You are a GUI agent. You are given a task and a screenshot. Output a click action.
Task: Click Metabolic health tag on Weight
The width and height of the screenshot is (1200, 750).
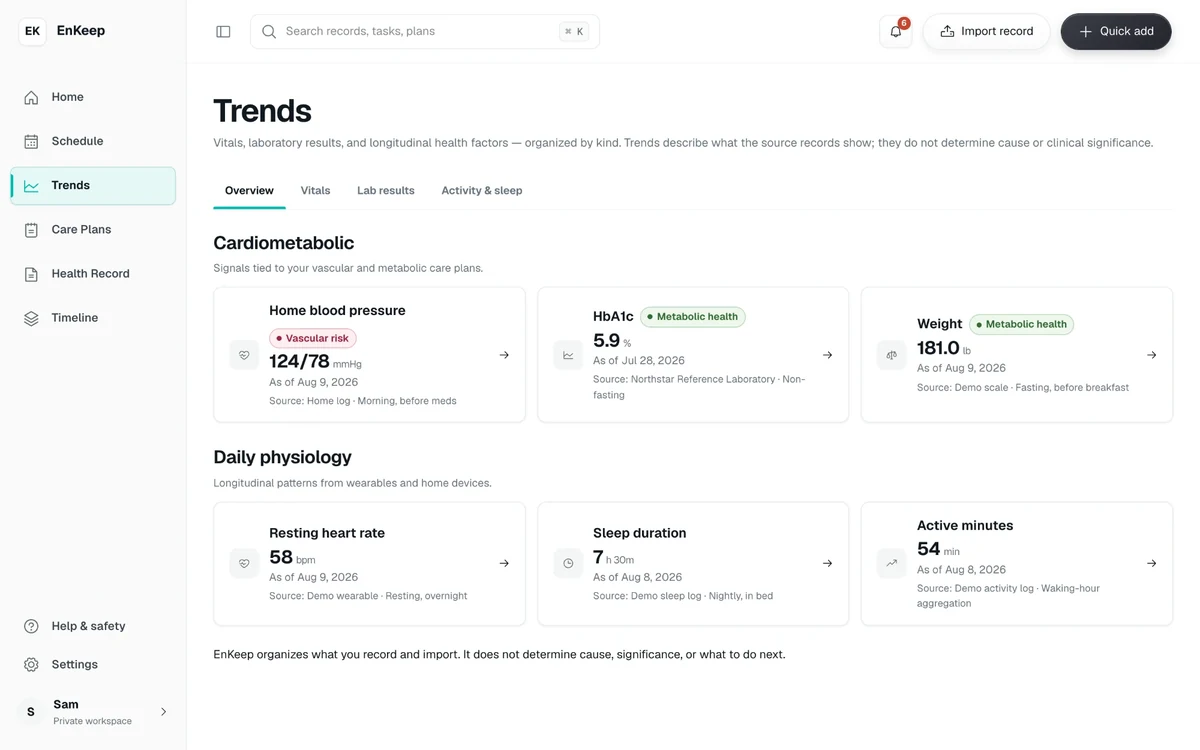point(1021,324)
